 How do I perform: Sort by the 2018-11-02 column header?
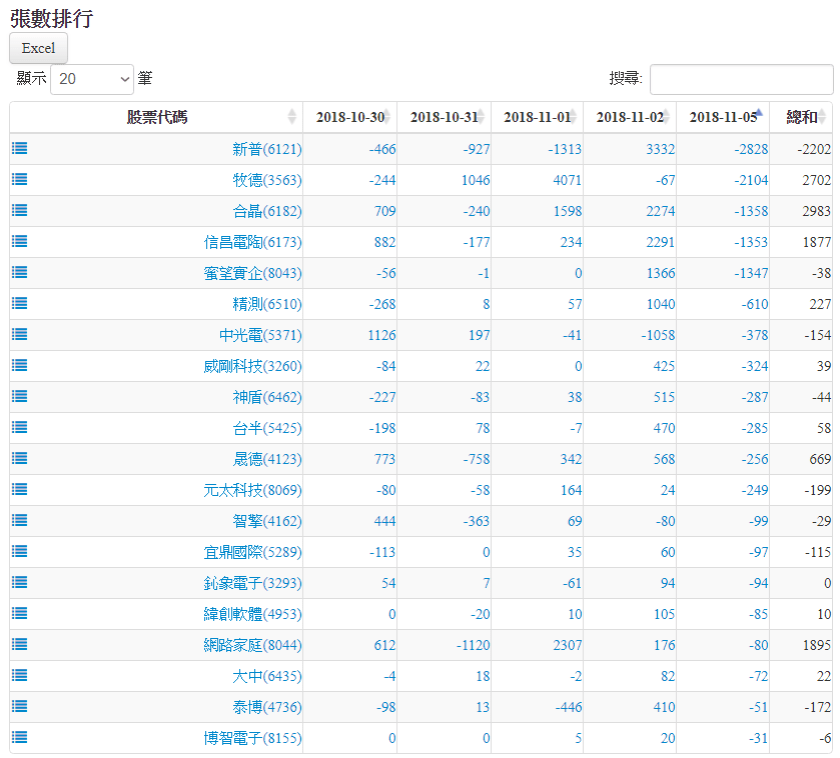click(x=629, y=117)
